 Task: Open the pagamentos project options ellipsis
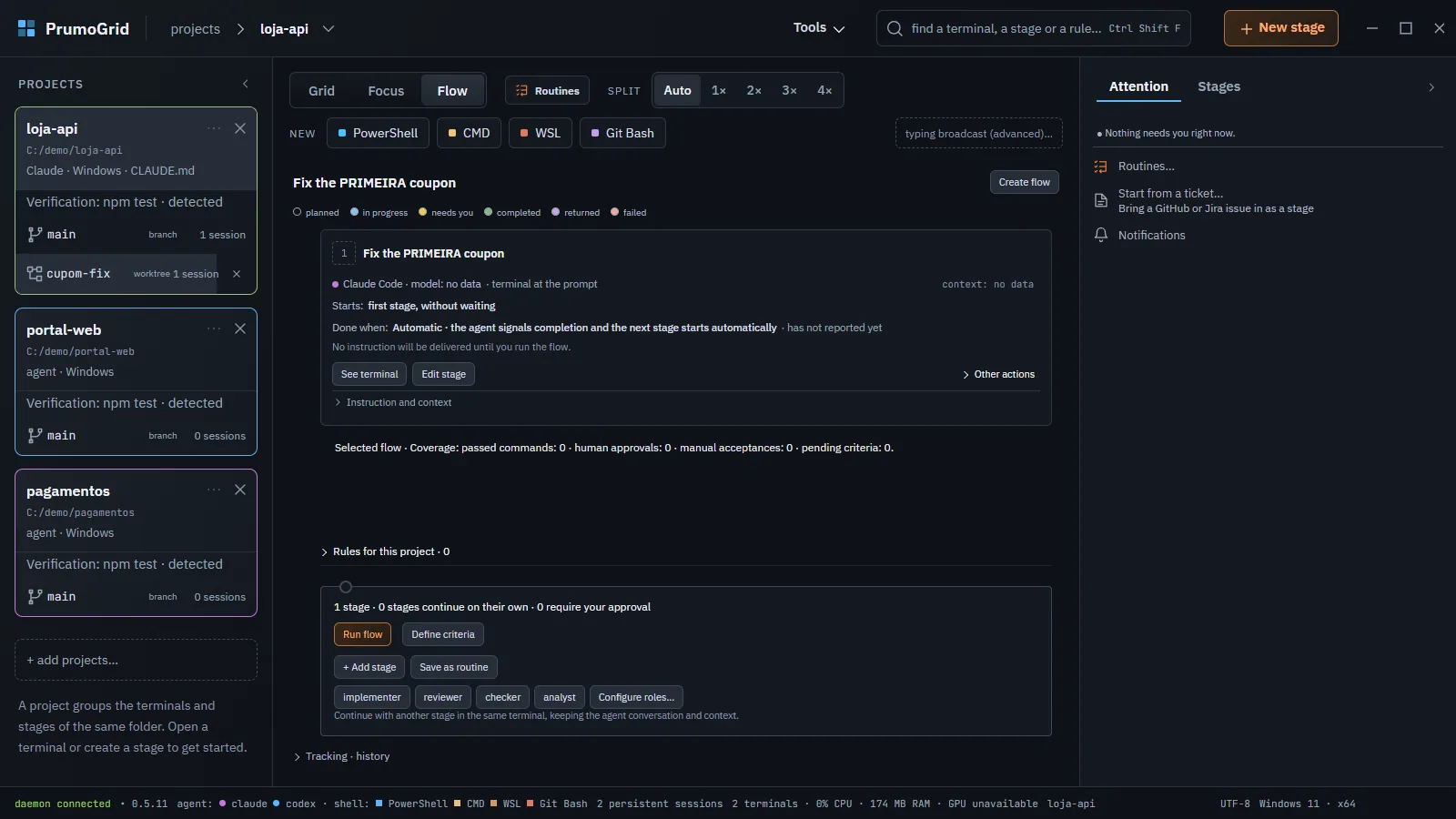click(214, 490)
